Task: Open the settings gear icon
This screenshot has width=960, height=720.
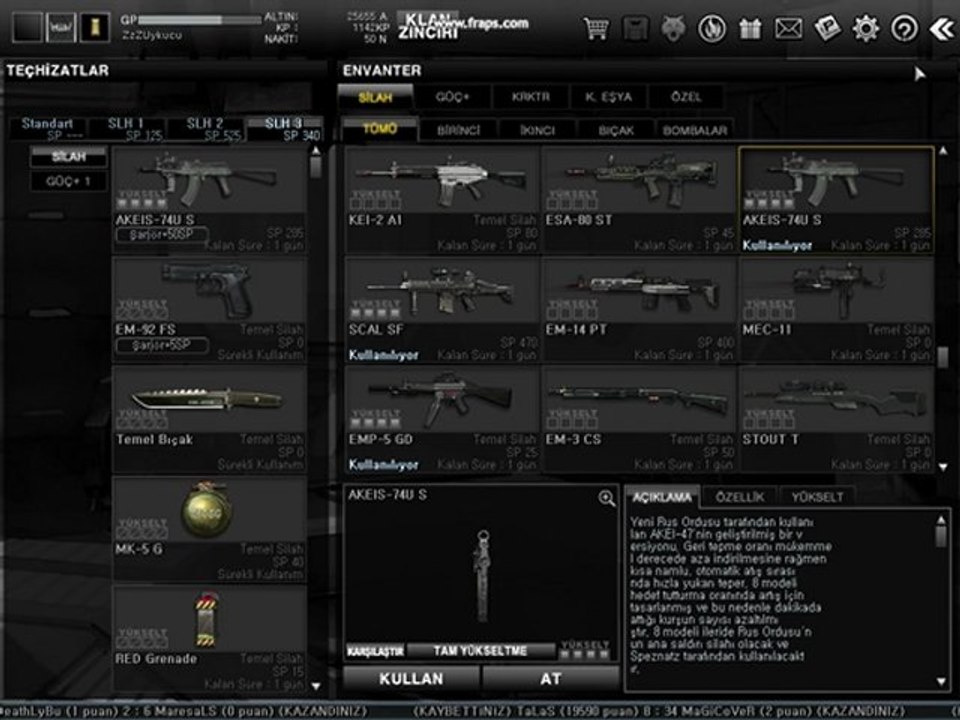Action: [x=866, y=28]
